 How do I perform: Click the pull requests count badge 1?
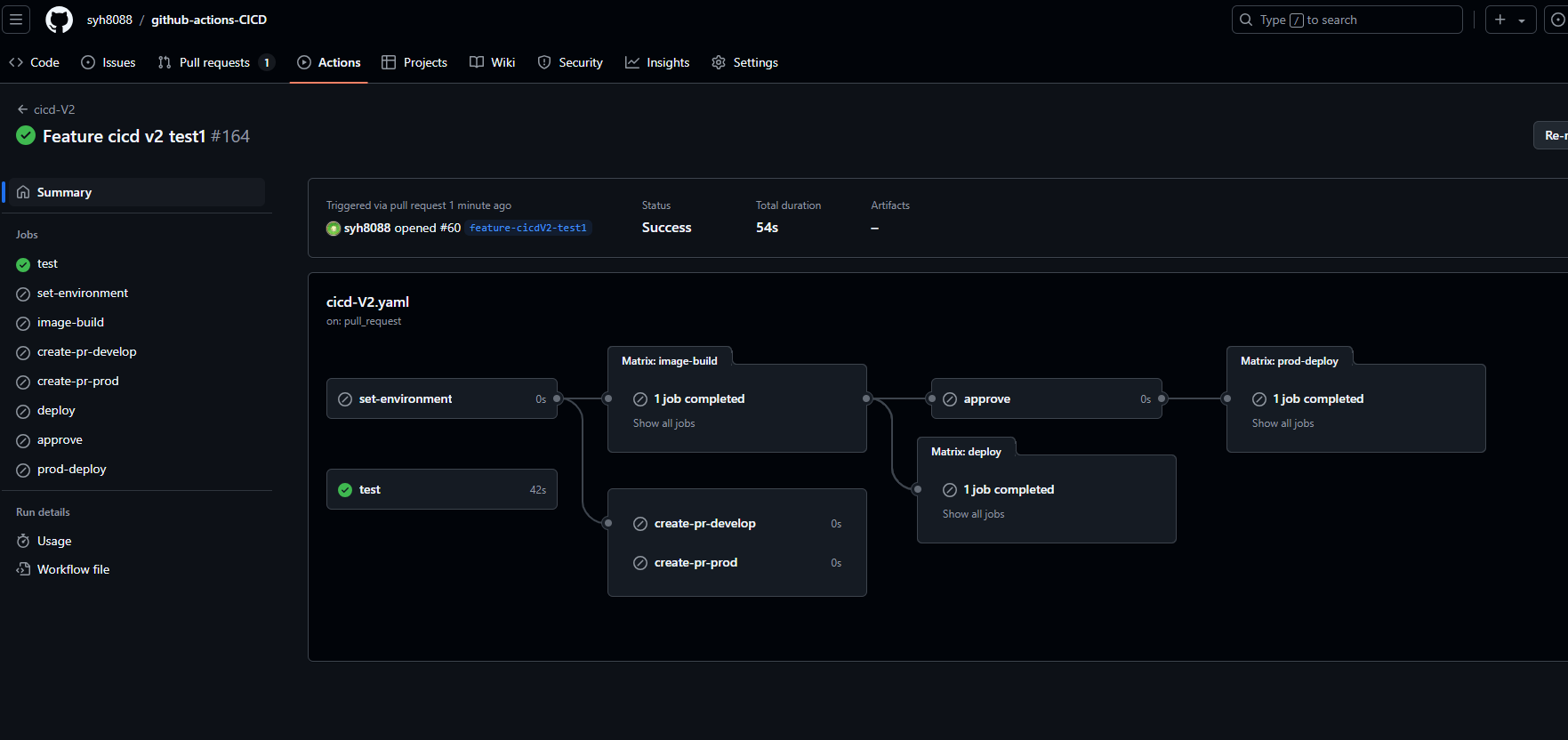click(x=267, y=62)
